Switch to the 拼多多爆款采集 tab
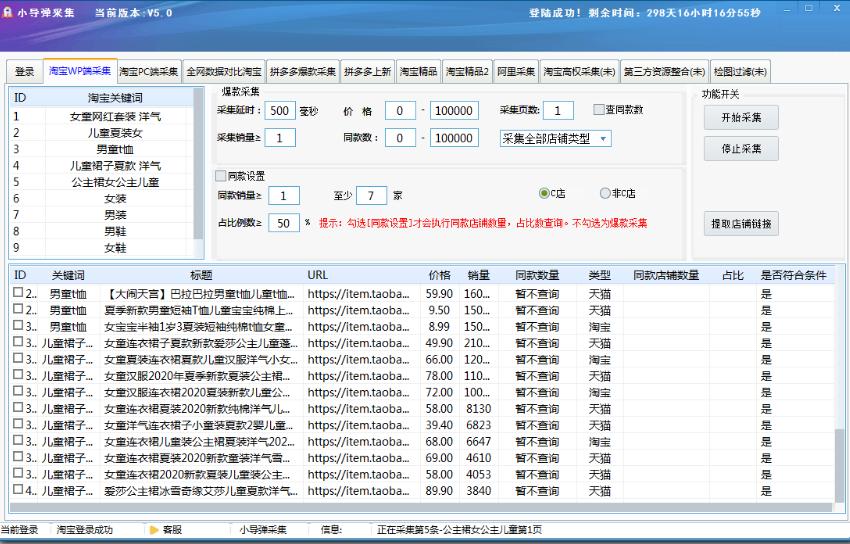This screenshot has width=850, height=544. coord(303,72)
